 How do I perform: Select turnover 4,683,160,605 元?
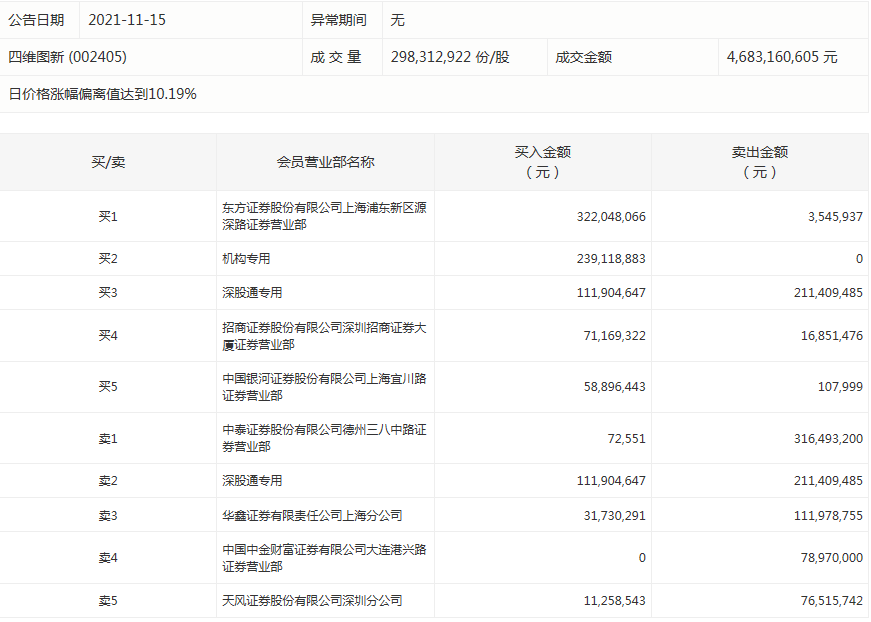click(782, 57)
